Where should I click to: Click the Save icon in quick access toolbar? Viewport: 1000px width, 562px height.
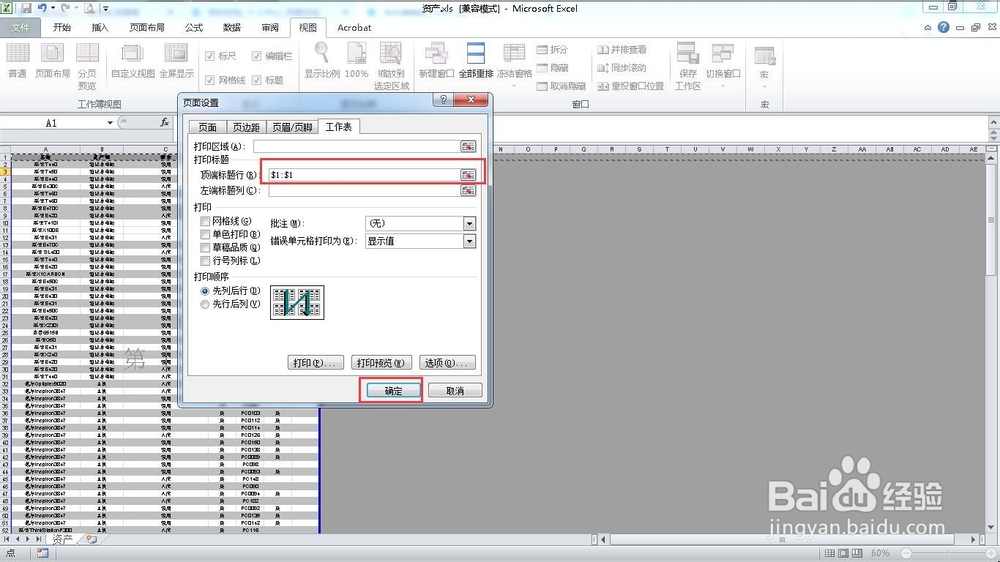tap(26, 8)
